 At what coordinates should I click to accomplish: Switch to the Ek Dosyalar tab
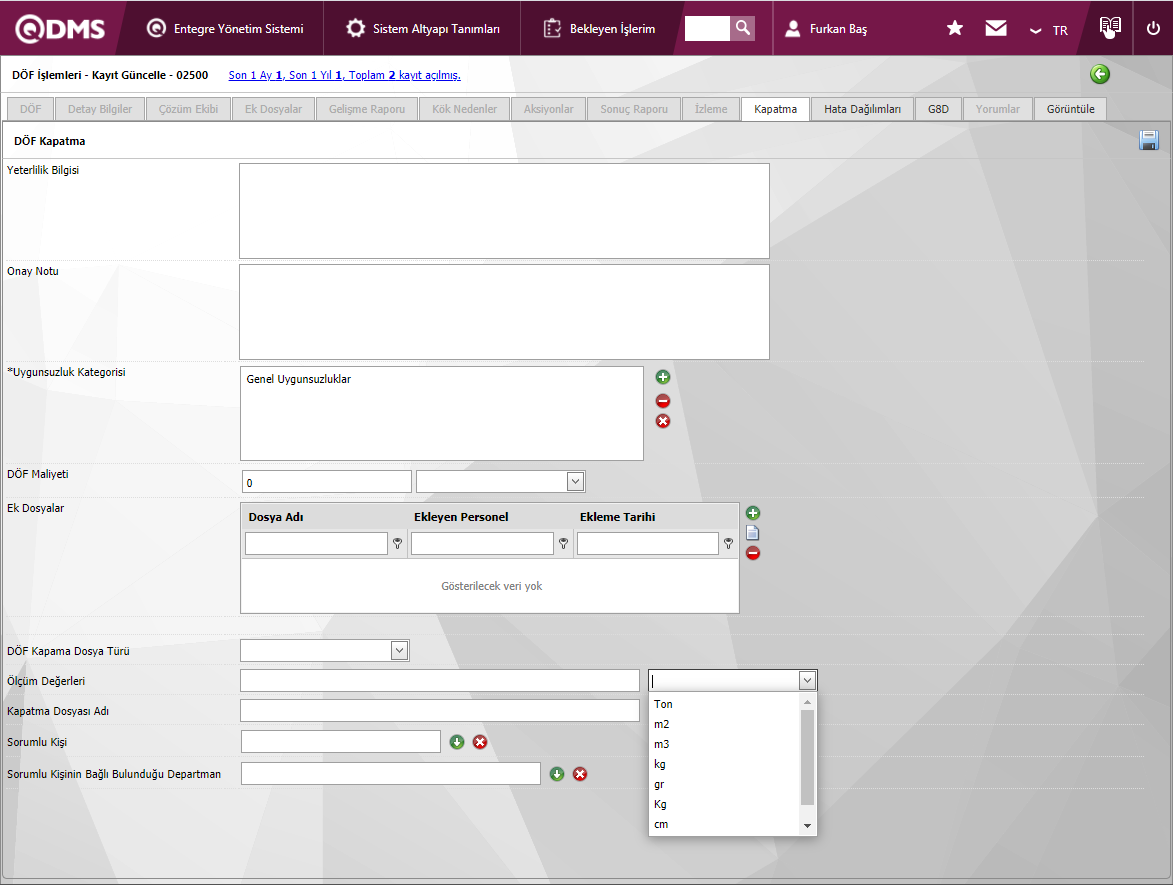click(273, 109)
